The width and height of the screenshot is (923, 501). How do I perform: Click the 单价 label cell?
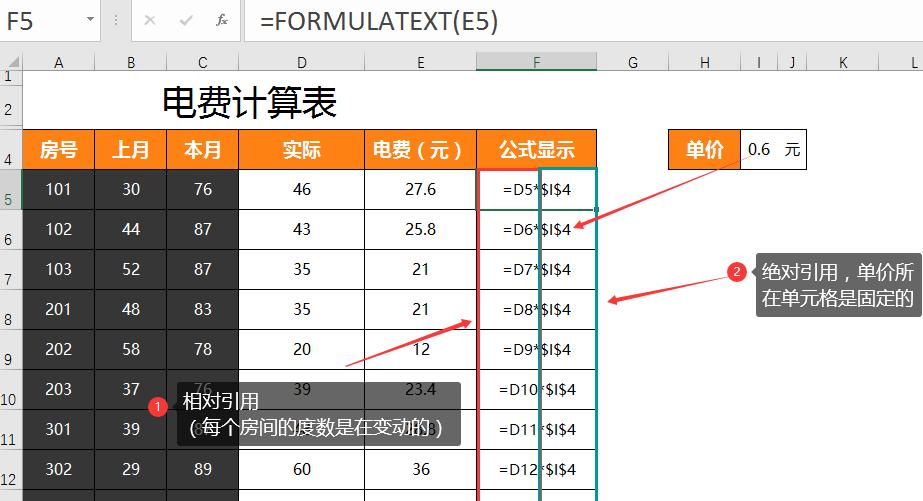tap(705, 150)
